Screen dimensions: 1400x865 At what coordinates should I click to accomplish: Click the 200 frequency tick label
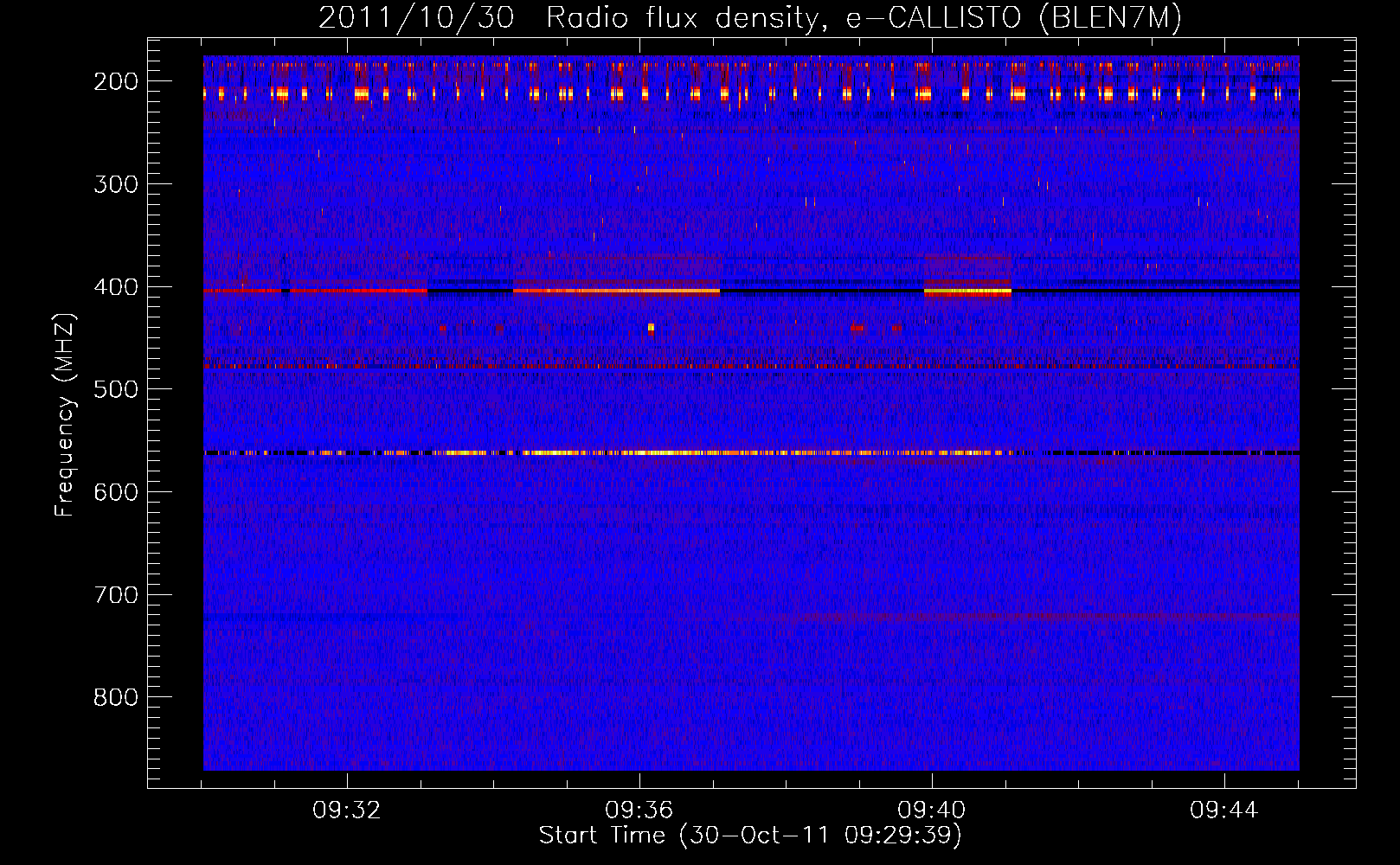click(116, 81)
